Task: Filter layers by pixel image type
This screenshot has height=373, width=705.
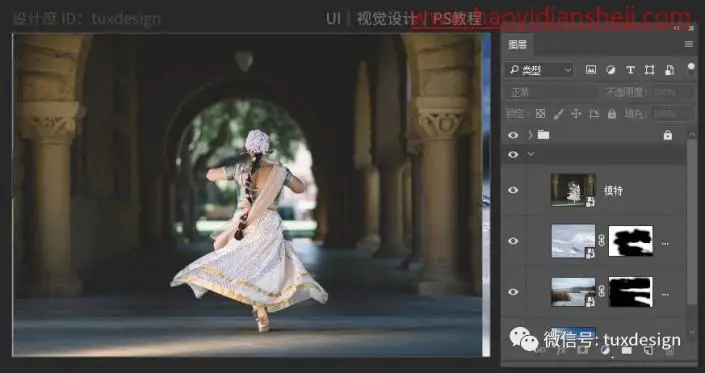Action: point(590,70)
